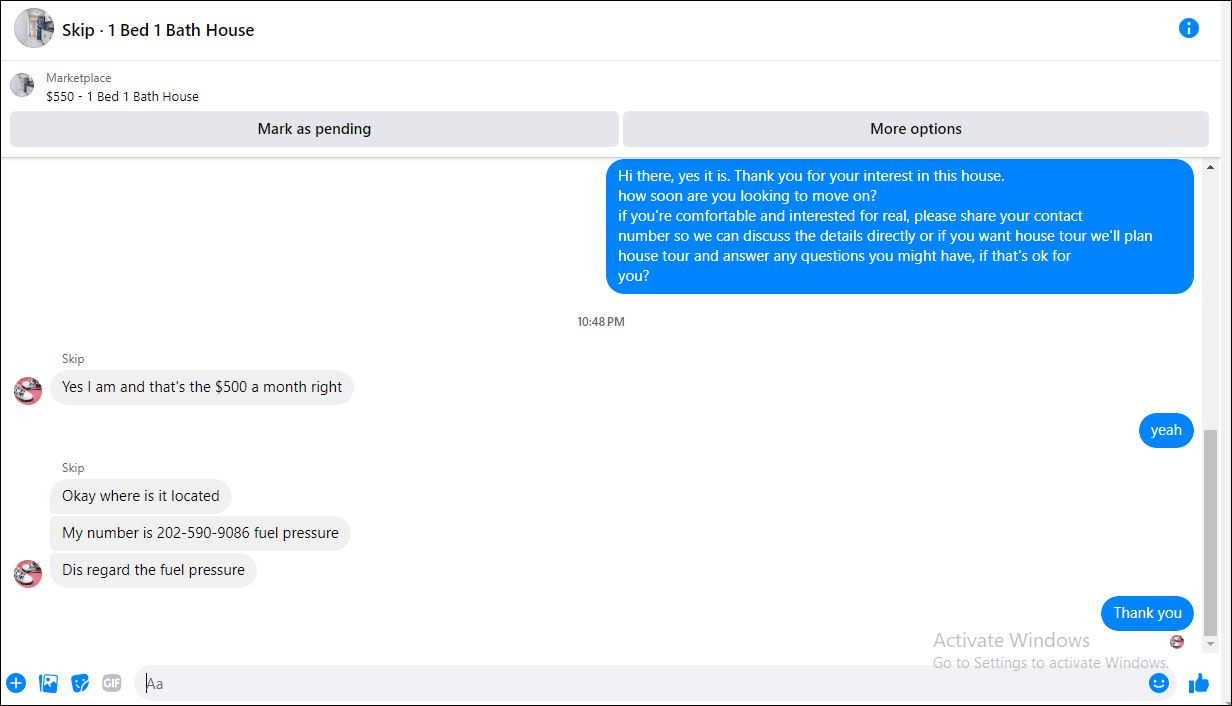Screen dimensions: 1232x706
Task: Focus the Aa message input field
Action: (x=640, y=684)
